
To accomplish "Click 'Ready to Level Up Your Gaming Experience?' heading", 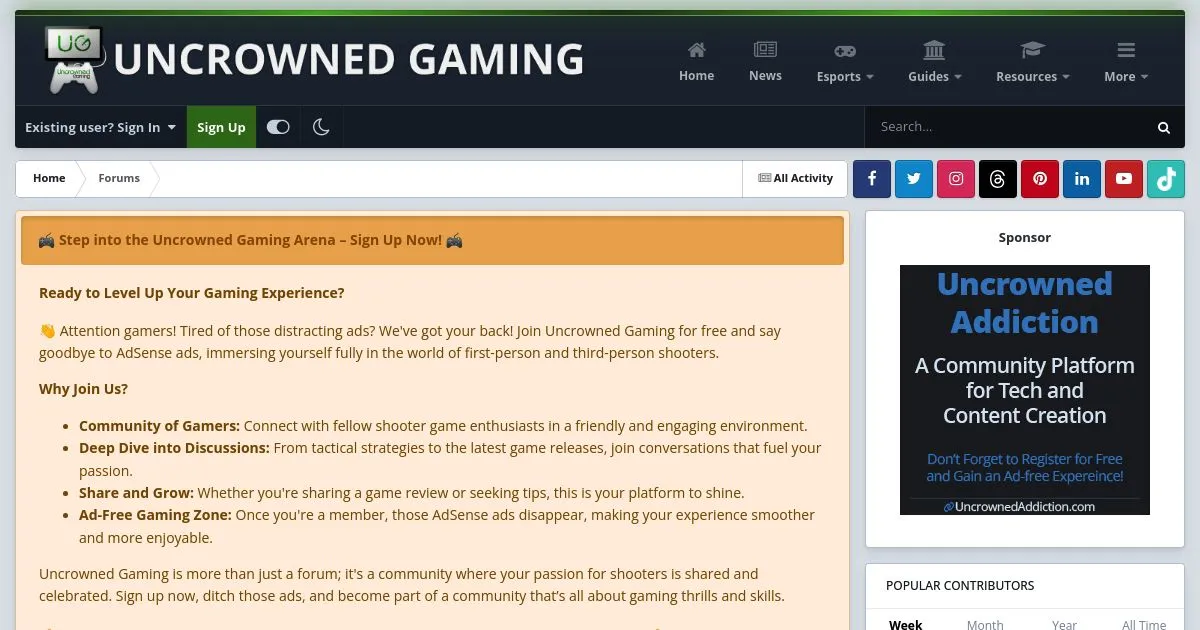I will (x=192, y=293).
